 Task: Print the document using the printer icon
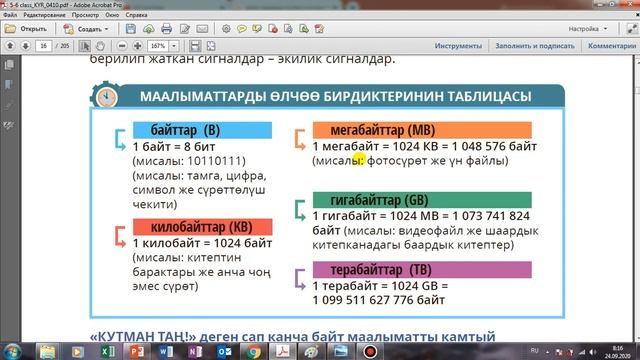pos(167,29)
